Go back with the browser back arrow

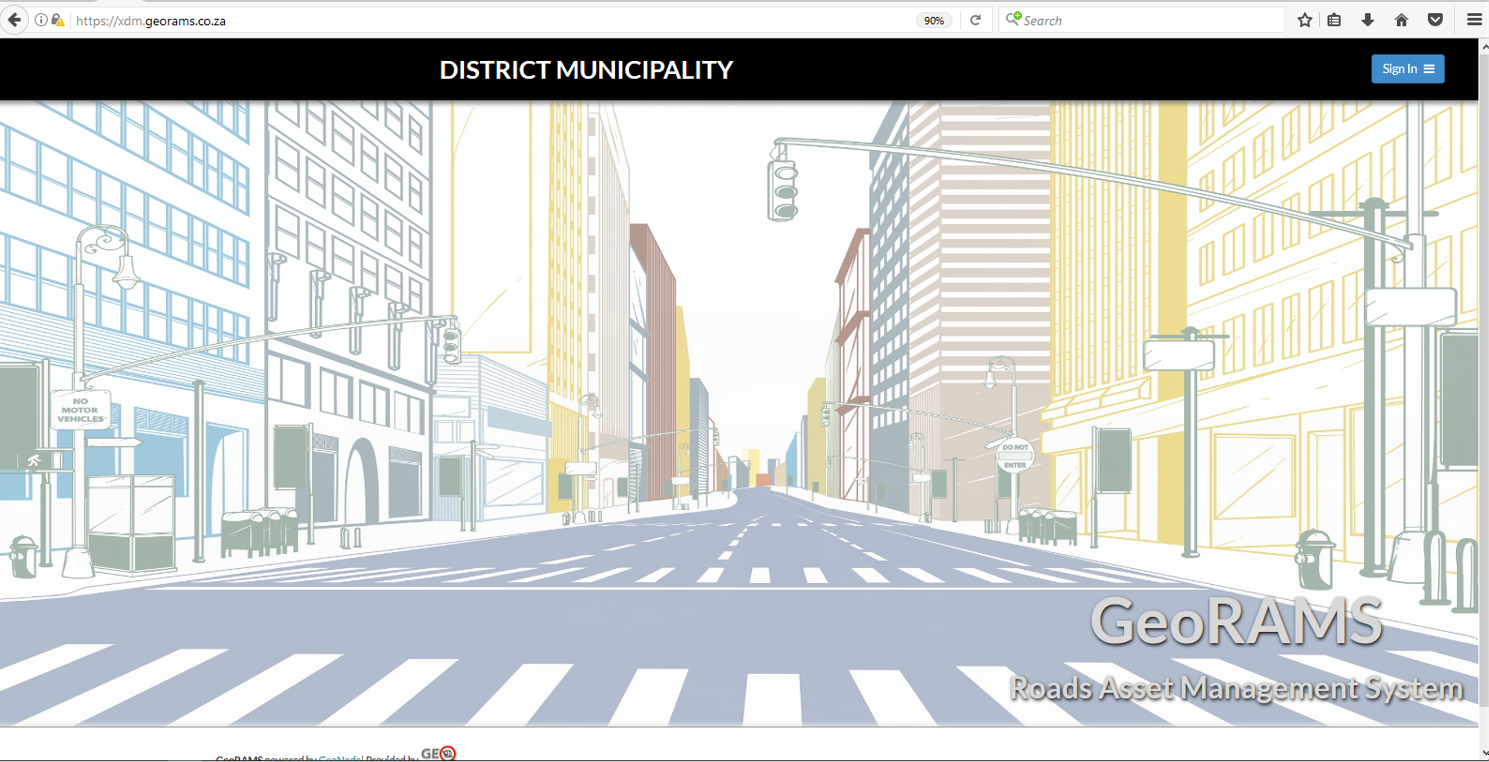[14, 20]
